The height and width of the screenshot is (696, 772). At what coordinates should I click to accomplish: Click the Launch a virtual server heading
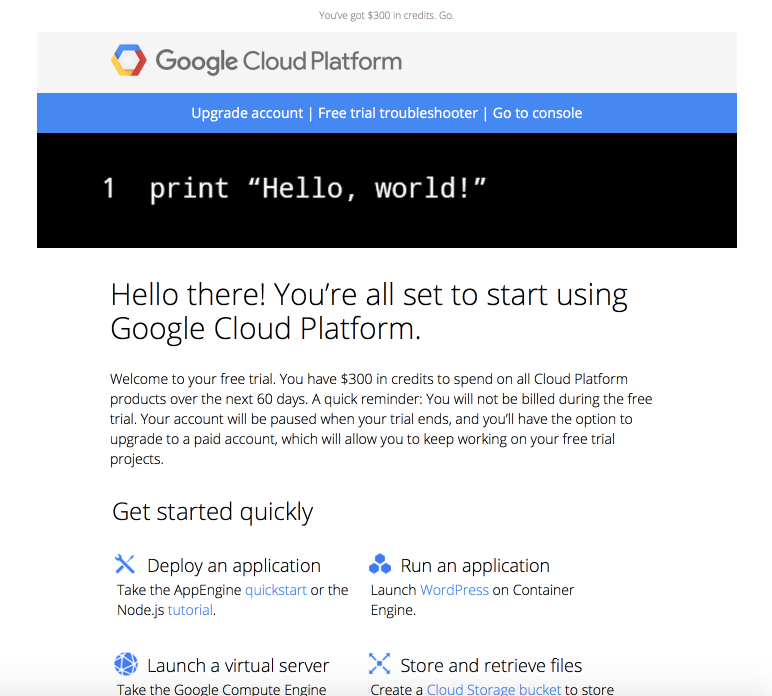[238, 665]
